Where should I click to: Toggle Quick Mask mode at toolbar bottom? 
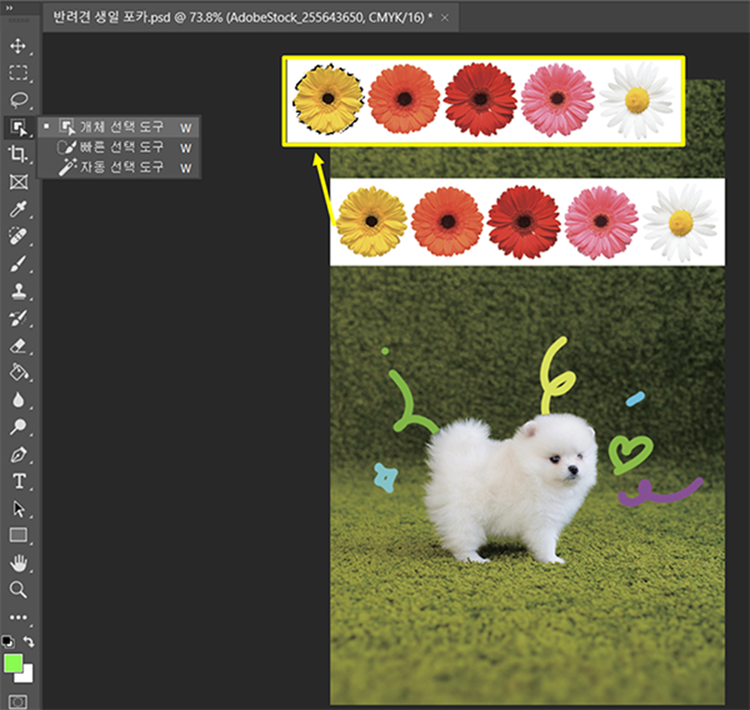(x=18, y=701)
